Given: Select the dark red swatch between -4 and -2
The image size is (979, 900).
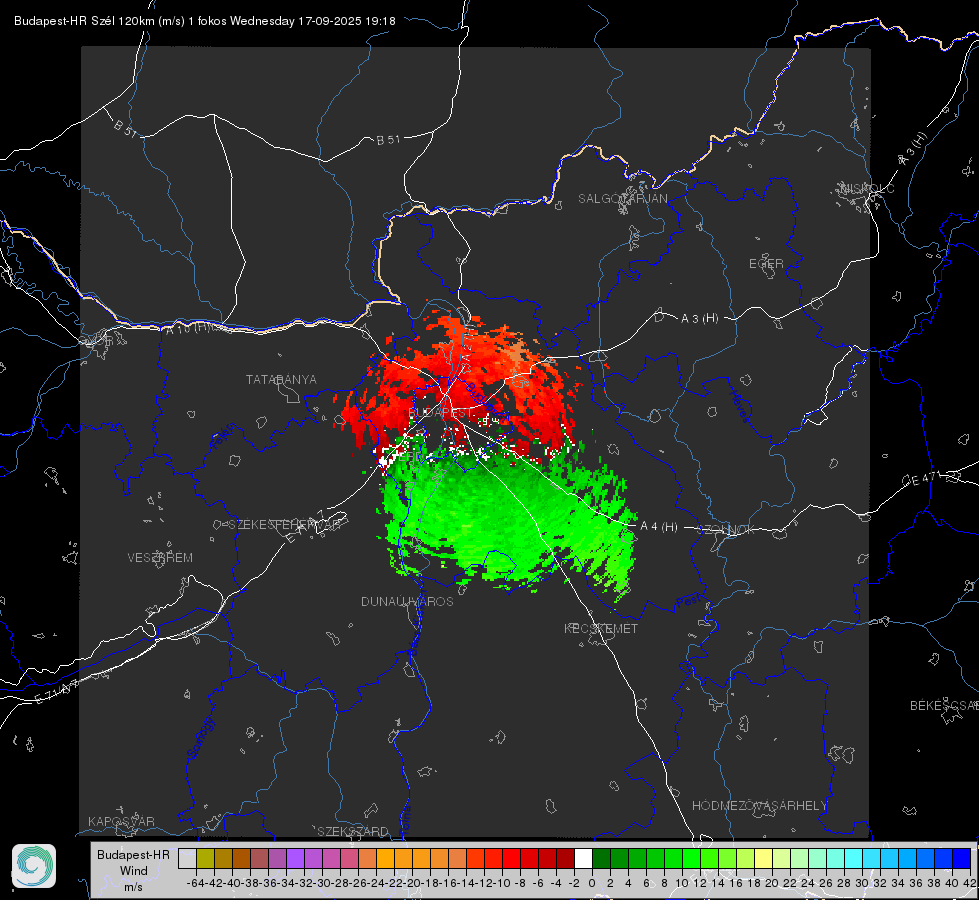Looking at the screenshot, I should point(566,858).
